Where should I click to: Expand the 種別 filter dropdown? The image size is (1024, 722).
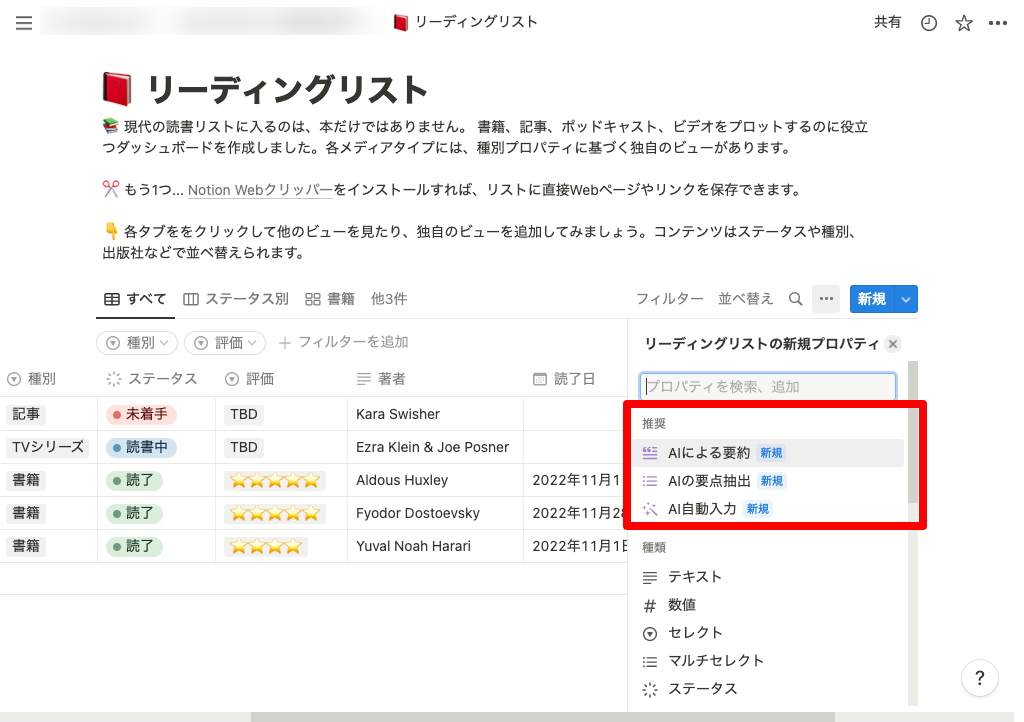point(137,343)
